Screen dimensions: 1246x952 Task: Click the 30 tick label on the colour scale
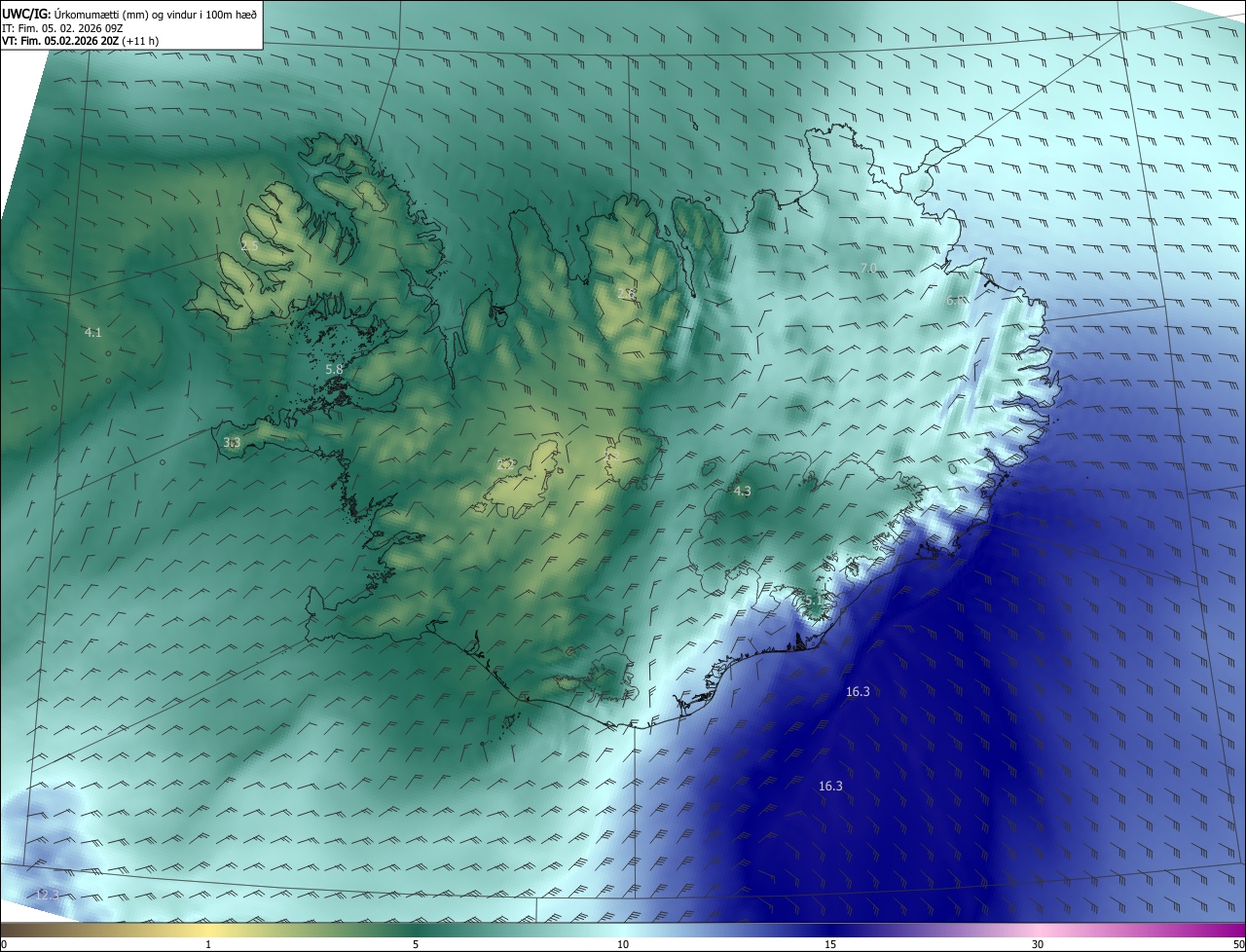(x=1038, y=944)
